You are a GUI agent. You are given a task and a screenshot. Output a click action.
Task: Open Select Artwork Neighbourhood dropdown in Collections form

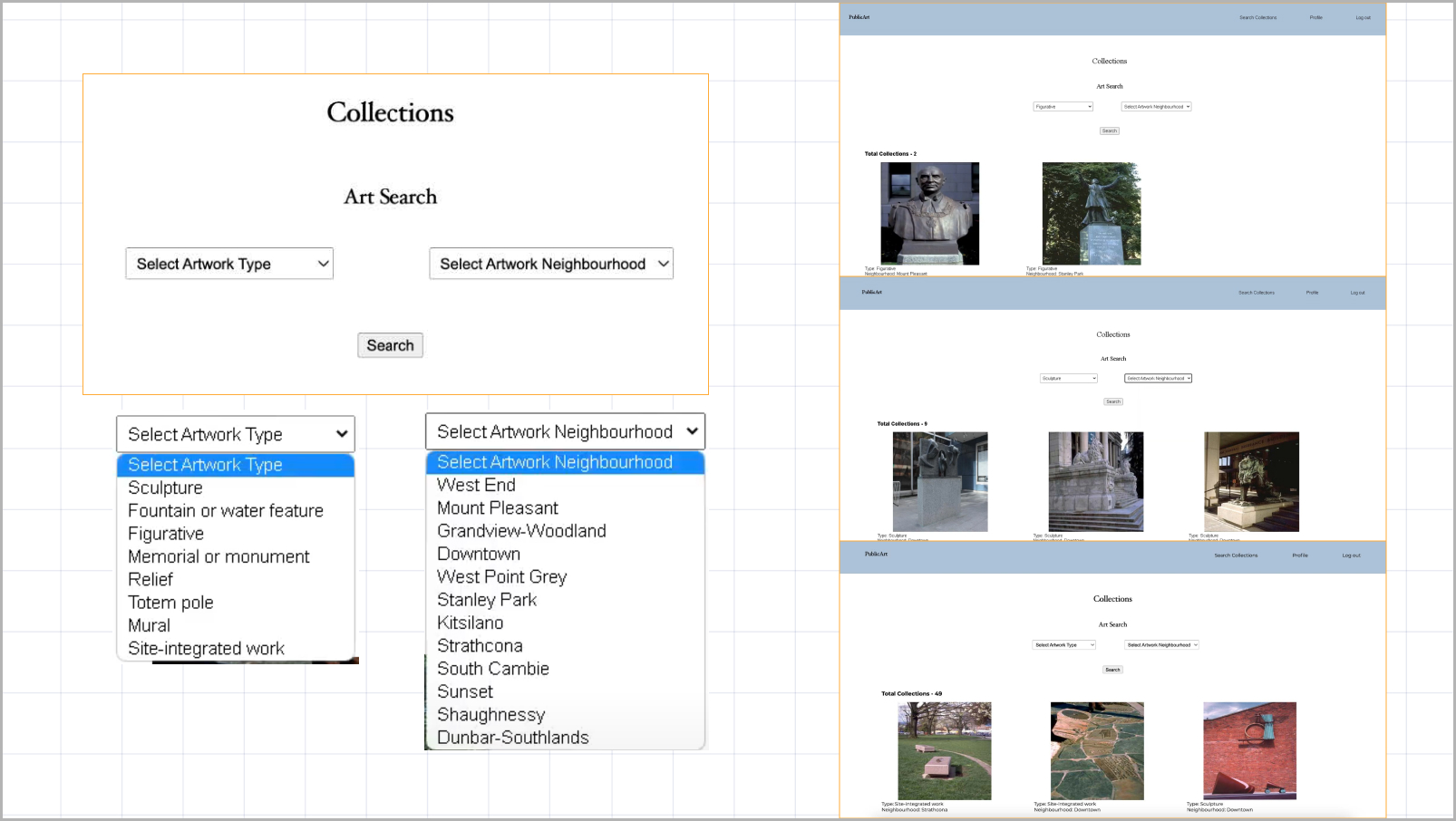point(551,264)
